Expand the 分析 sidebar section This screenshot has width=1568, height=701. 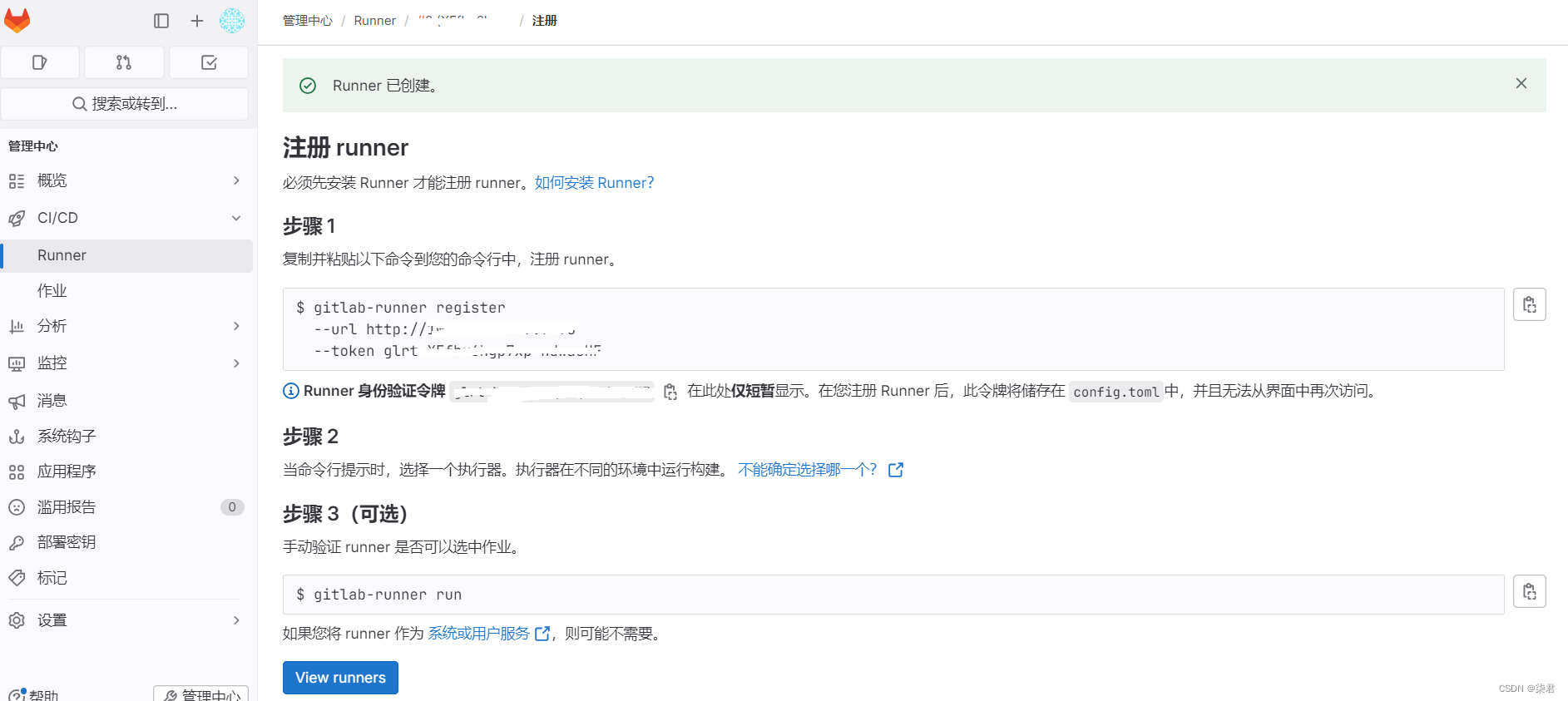click(x=126, y=326)
